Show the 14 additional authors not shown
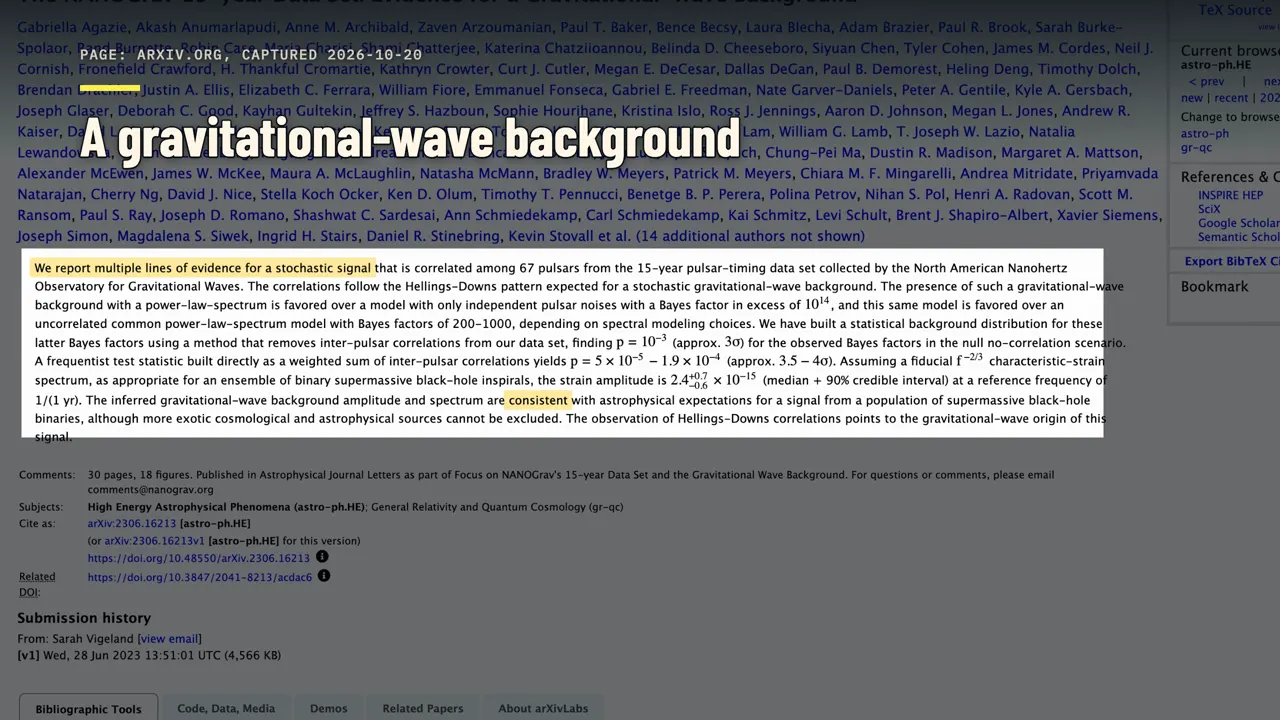The image size is (1280, 720). 750,236
